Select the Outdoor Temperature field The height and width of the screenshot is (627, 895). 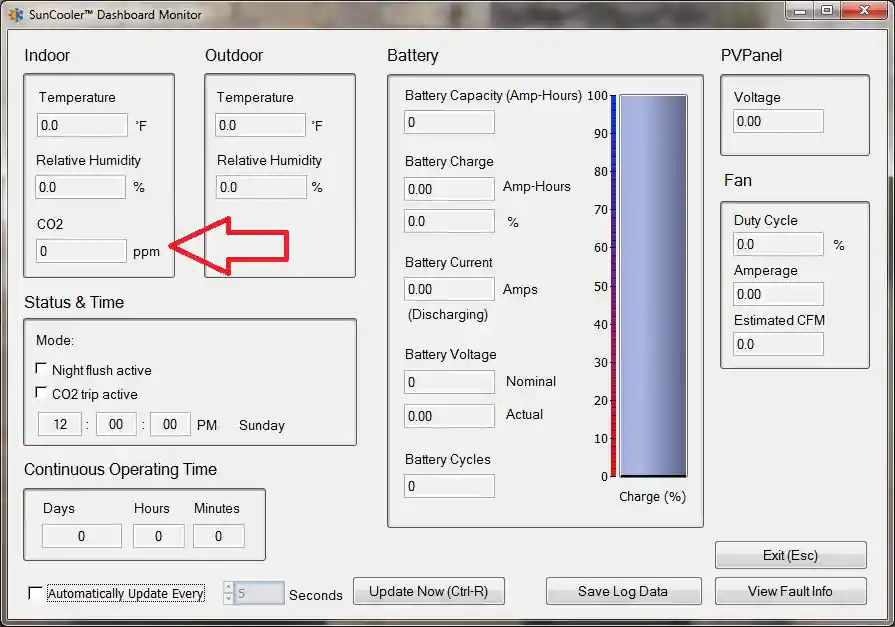click(260, 125)
